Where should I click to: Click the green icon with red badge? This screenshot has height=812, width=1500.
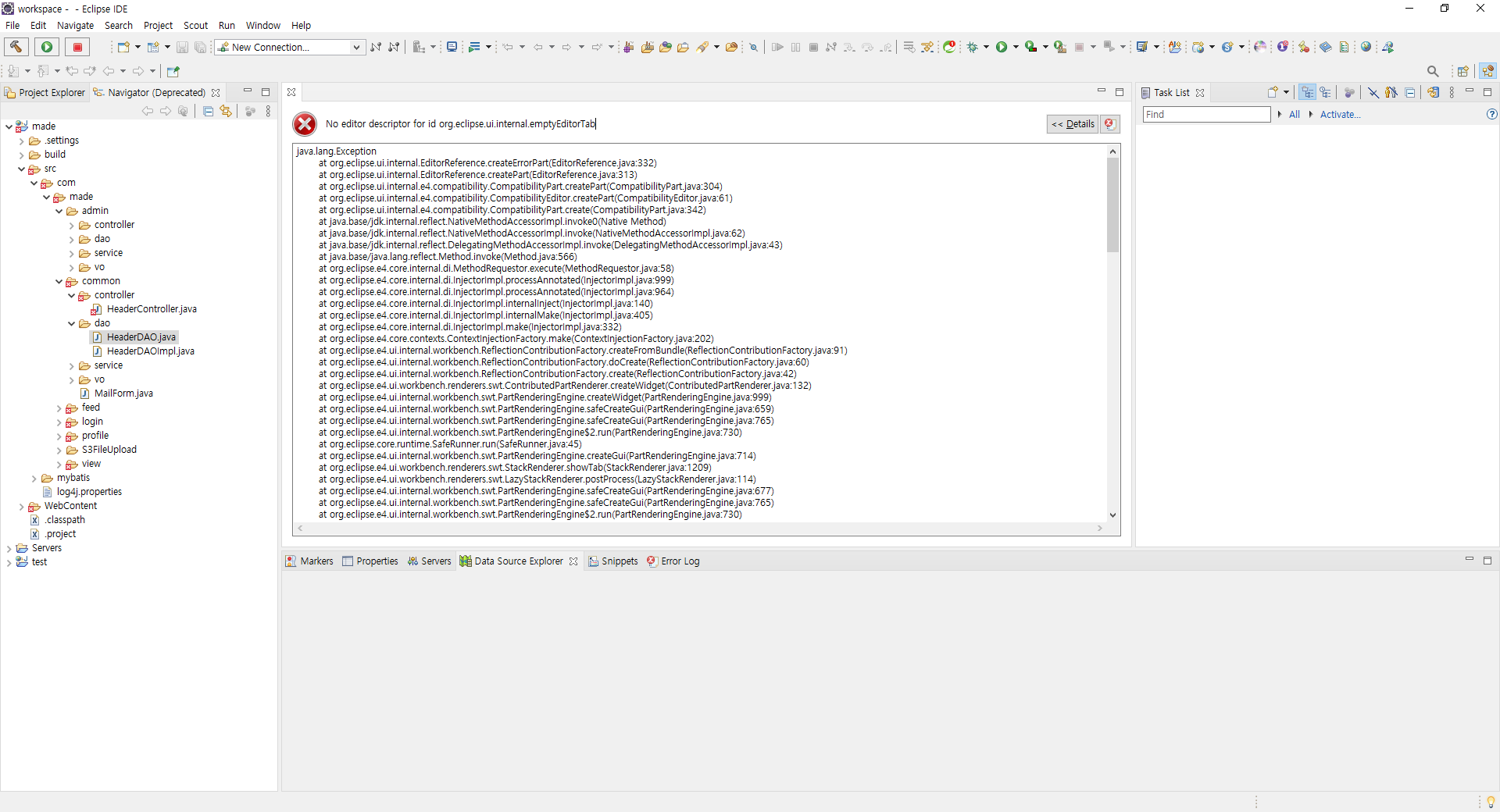pyautogui.click(x=949, y=47)
